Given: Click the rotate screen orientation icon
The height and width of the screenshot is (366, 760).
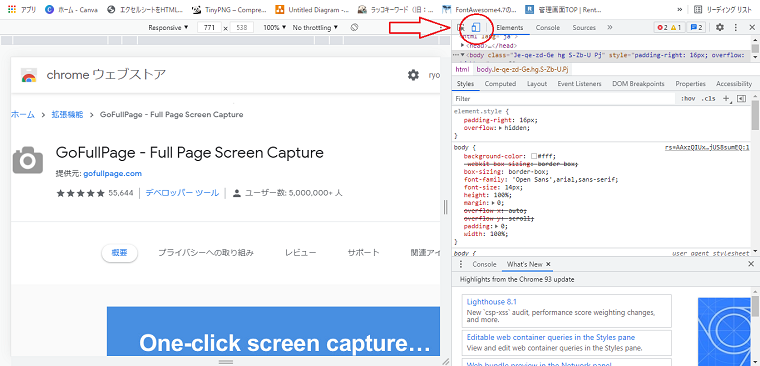Looking at the screenshot, I should tap(354, 28).
